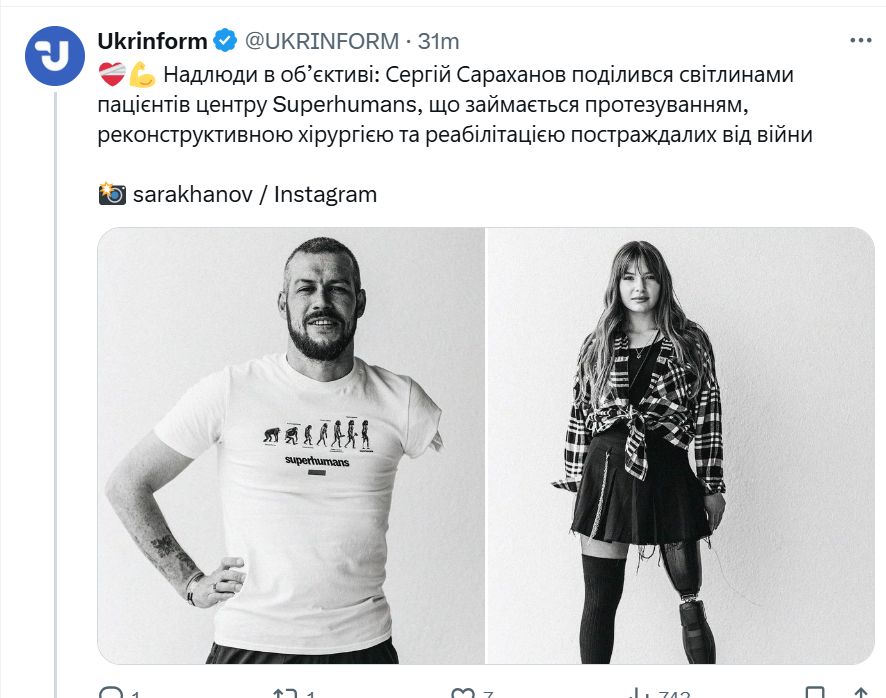
Task: Open the tweet's more options menu
Action: (861, 41)
